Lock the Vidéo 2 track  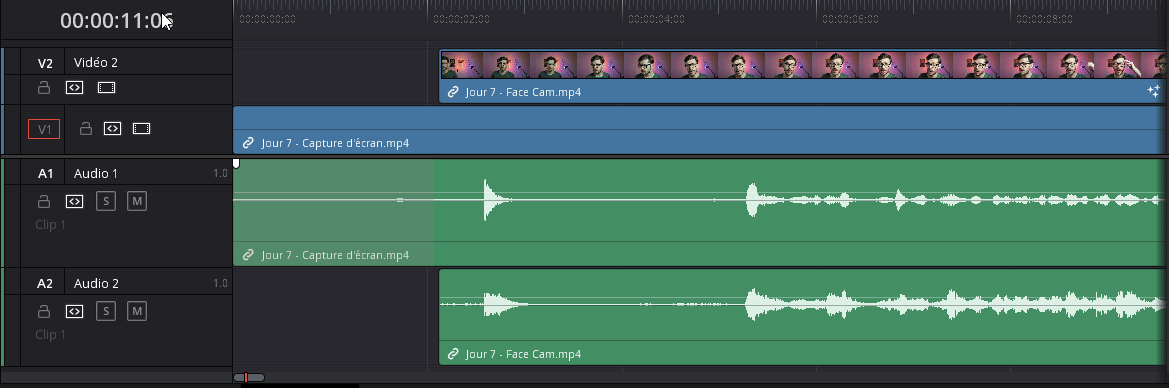coord(44,88)
